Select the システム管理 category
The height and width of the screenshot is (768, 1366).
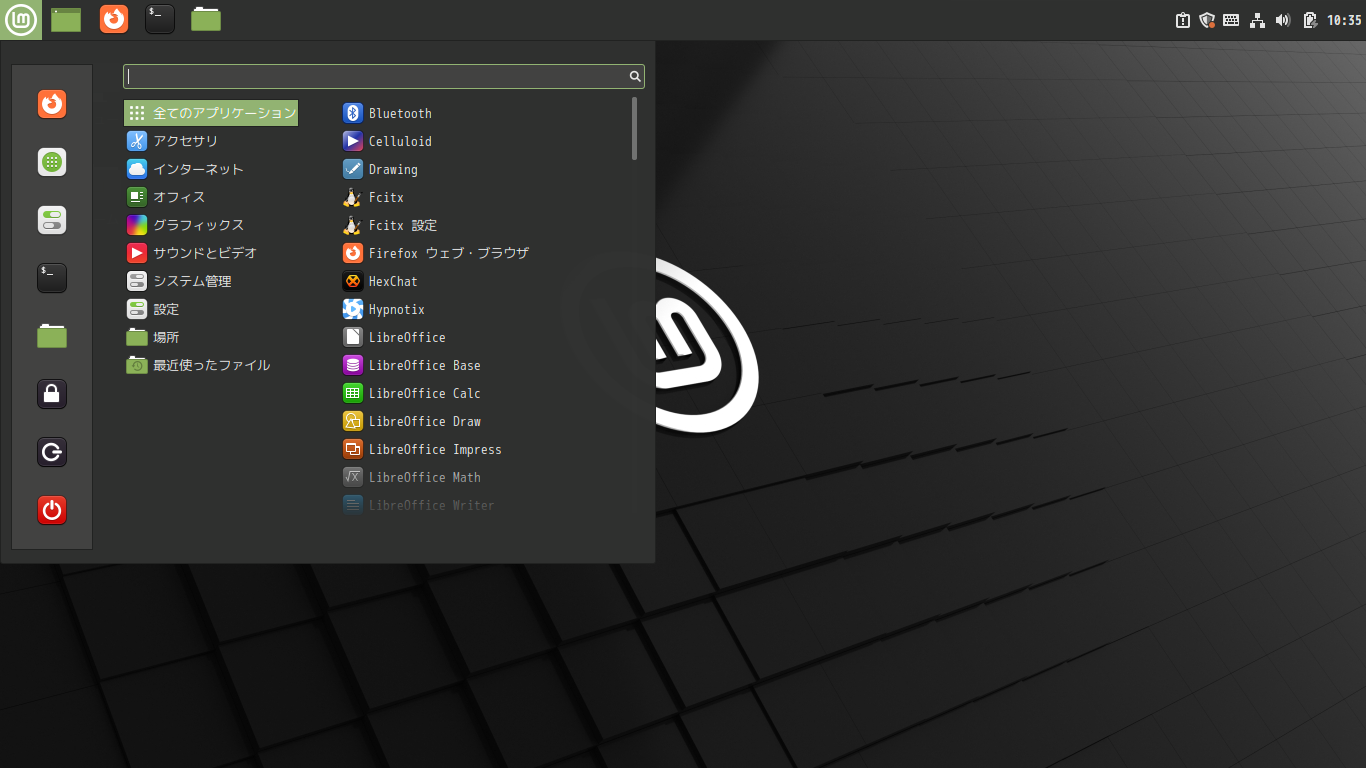pos(211,281)
